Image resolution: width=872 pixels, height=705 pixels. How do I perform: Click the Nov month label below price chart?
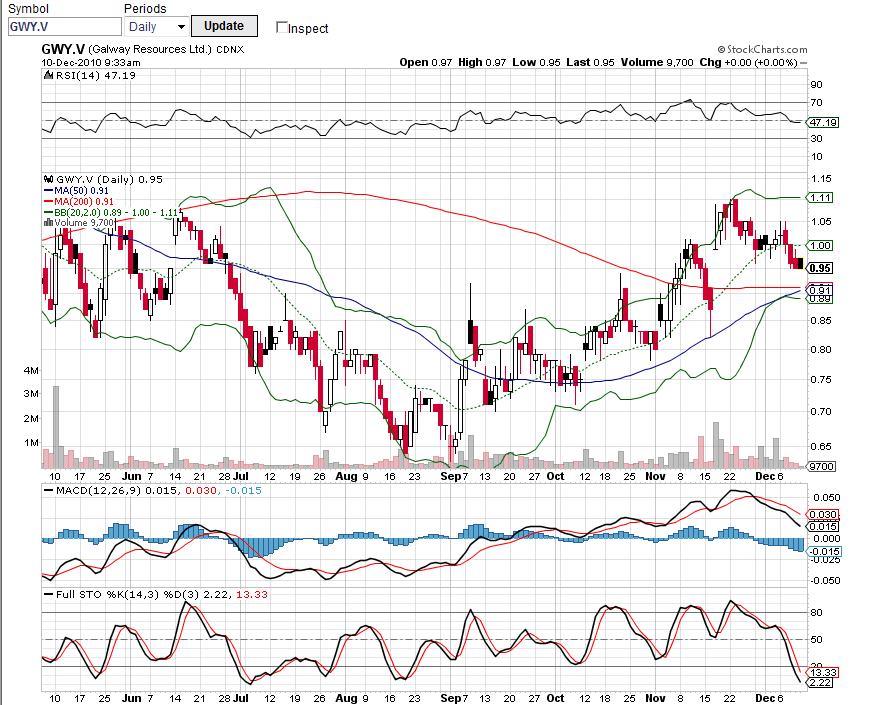(656, 476)
